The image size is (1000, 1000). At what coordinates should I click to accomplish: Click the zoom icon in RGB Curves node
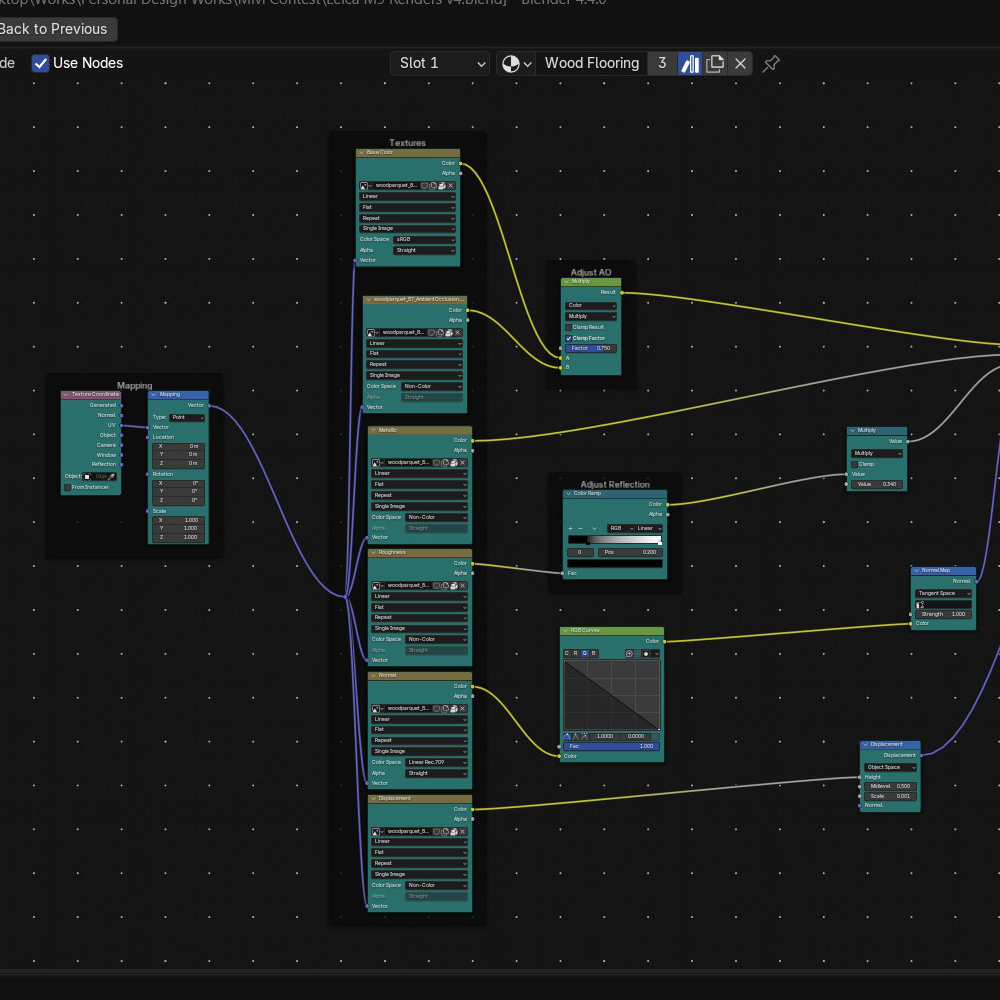(x=630, y=653)
